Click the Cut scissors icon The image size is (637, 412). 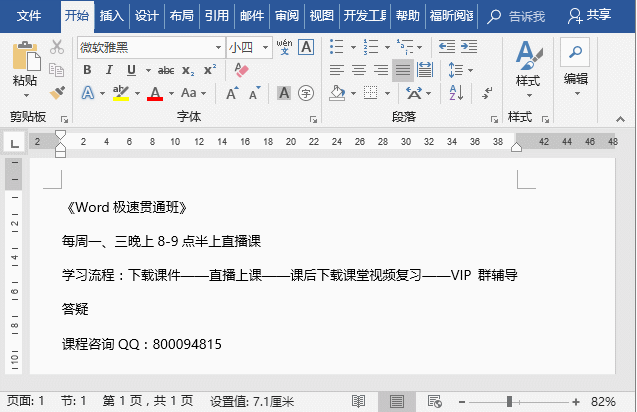[x=57, y=47]
